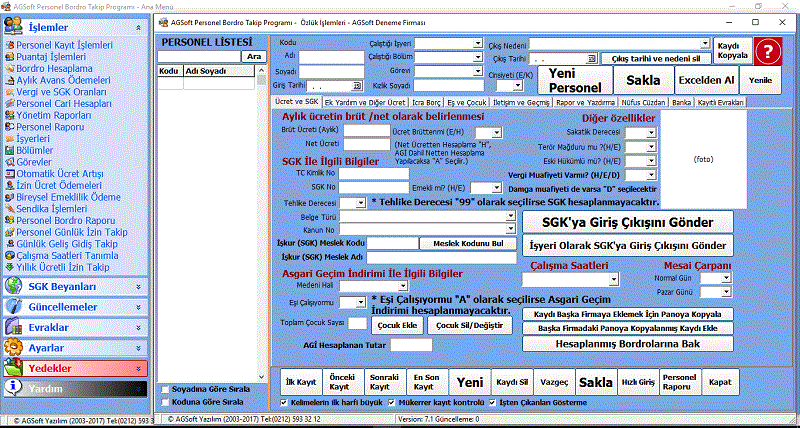Click SGK'ya Giriş Çıkışını Gönder button
800x428 pixels.
click(x=627, y=221)
